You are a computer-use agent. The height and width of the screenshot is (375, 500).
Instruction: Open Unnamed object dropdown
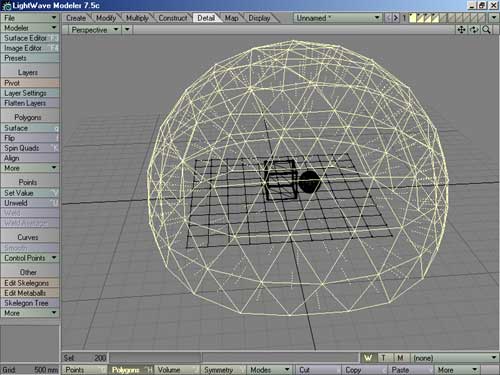[338, 18]
